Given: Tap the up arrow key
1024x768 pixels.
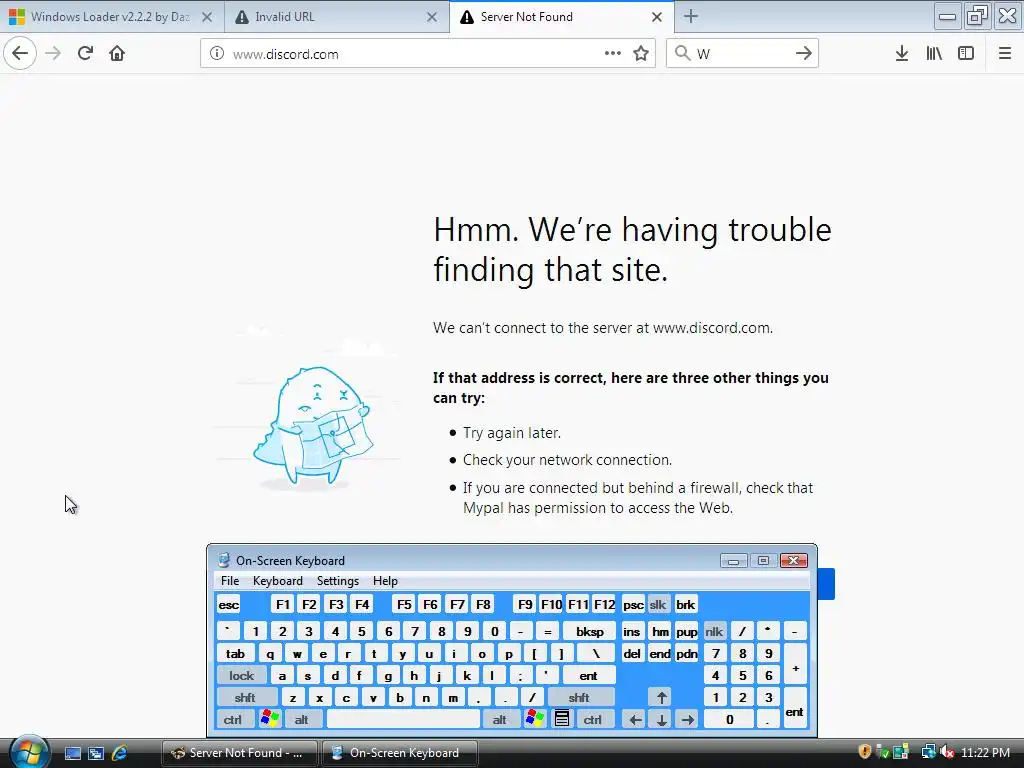Looking at the screenshot, I should (662, 697).
